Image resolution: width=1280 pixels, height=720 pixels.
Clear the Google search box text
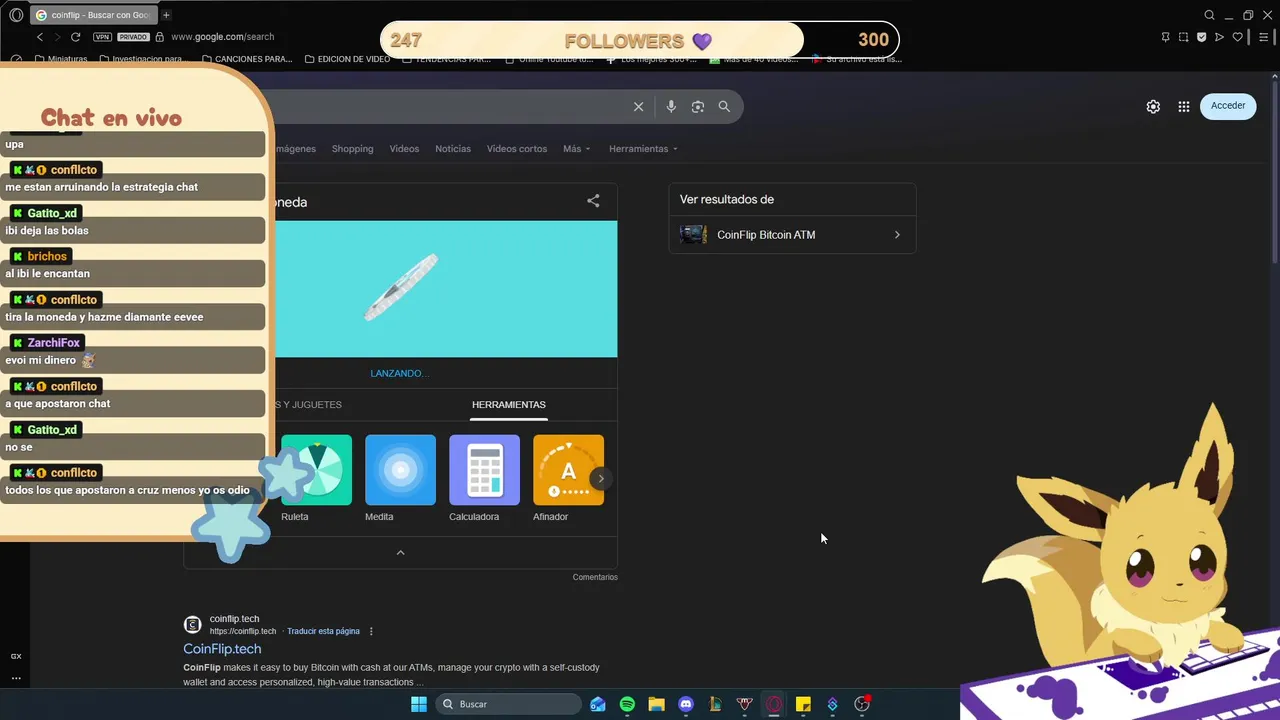tap(638, 107)
